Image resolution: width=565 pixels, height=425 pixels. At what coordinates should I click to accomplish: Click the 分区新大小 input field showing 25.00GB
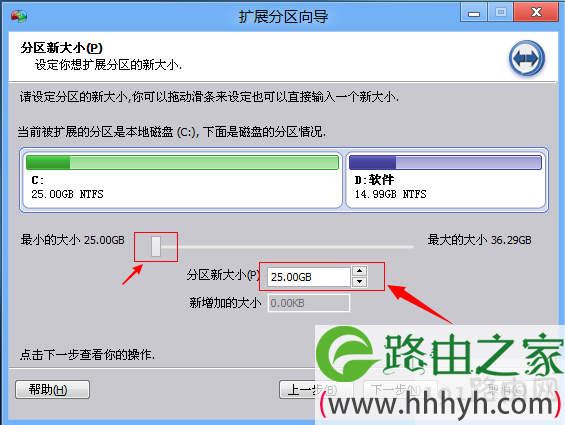click(309, 277)
